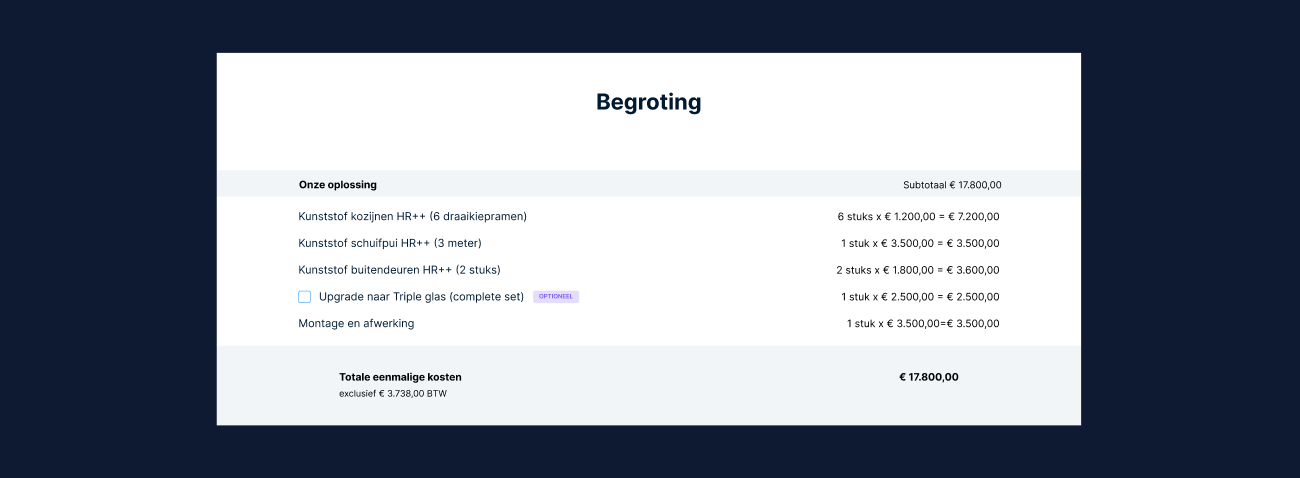
Task: Click the € 2.500,00 Triple glas price
Action: [920, 297]
